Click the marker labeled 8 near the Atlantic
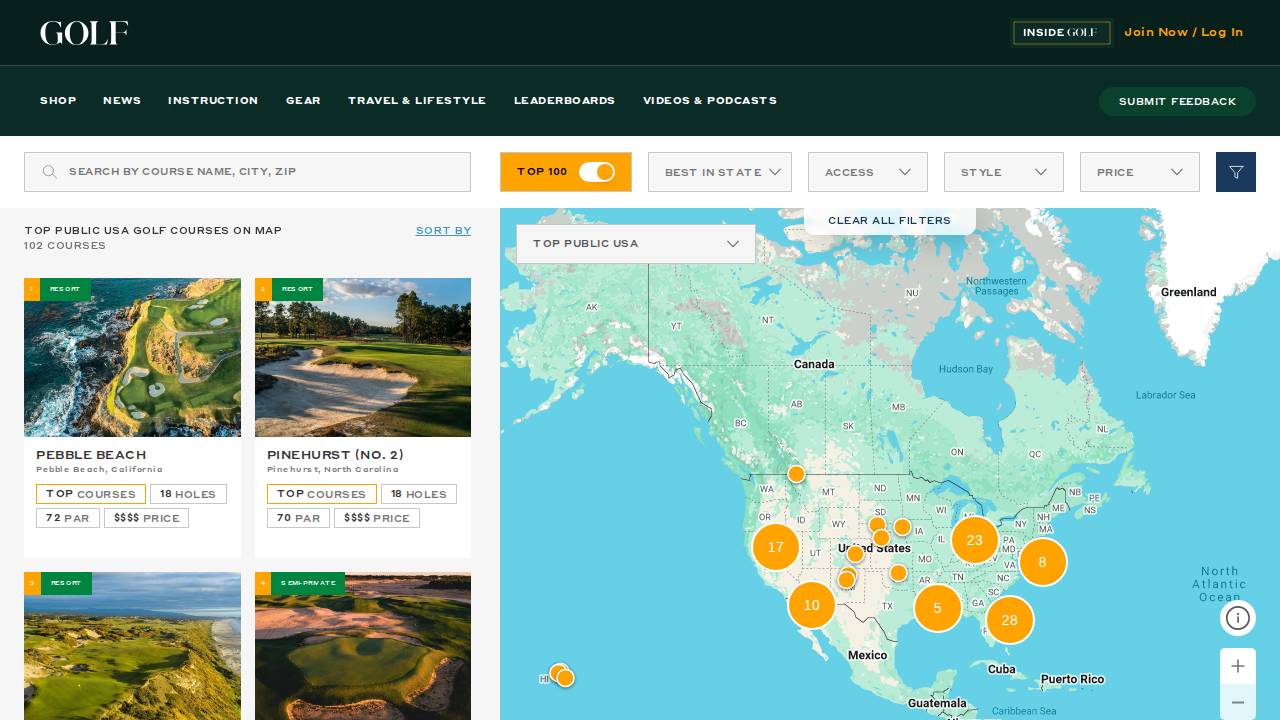The height and width of the screenshot is (720, 1280). click(x=1043, y=562)
